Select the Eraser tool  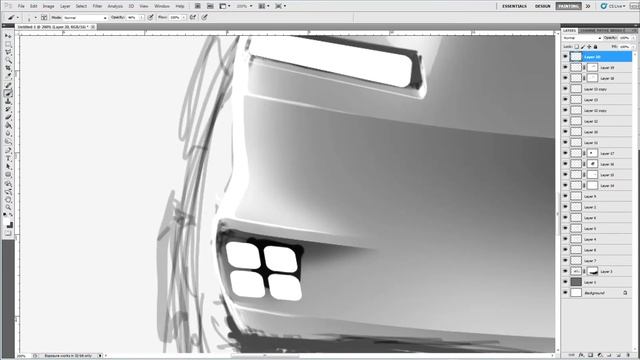tap(8, 118)
